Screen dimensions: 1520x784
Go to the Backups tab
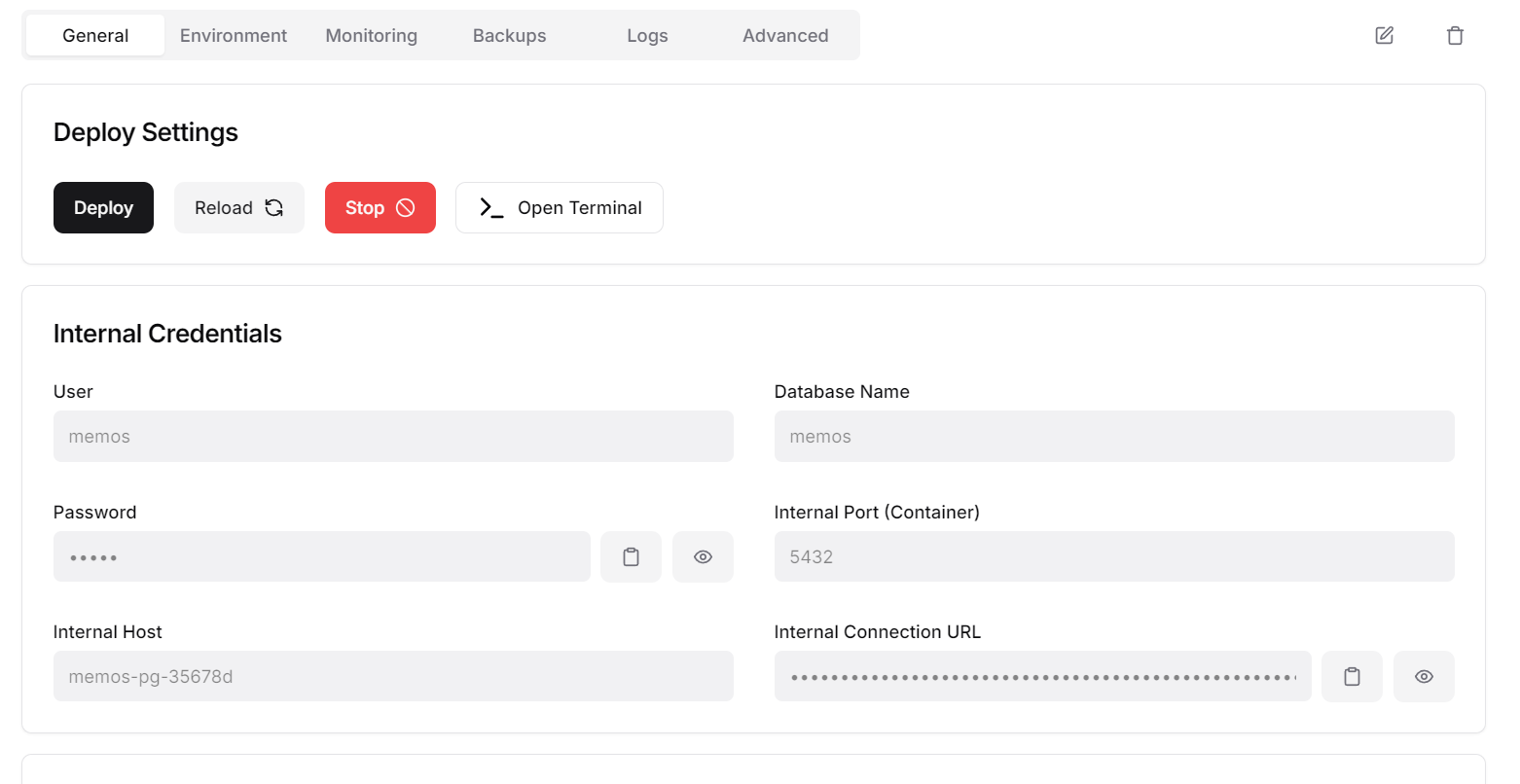tap(510, 35)
